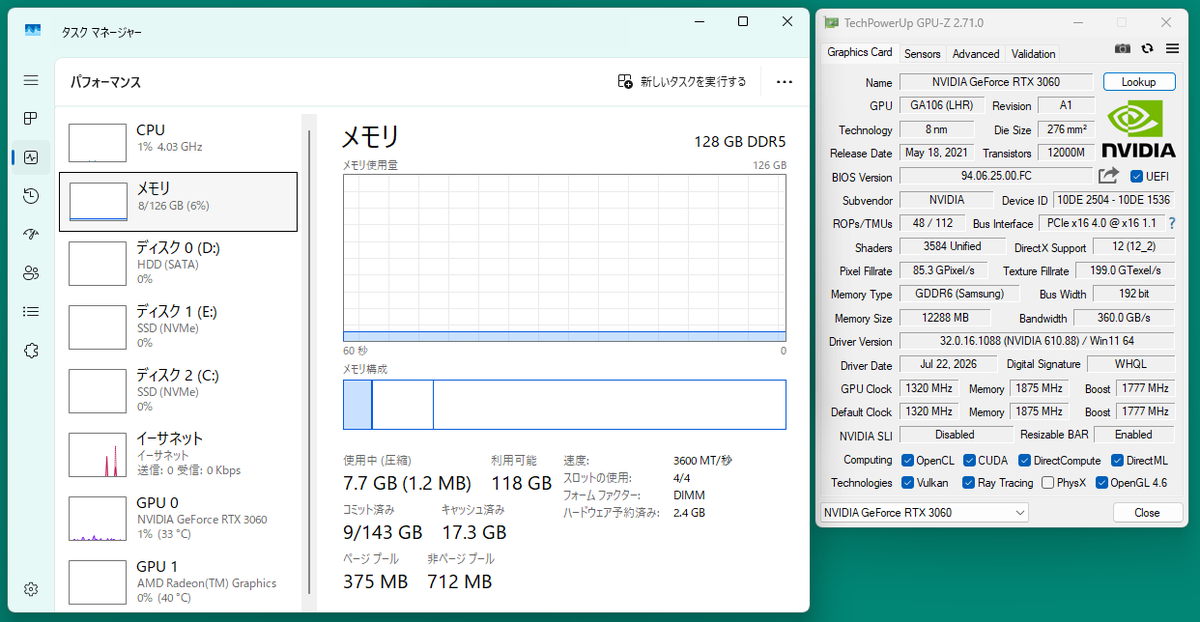
Task: Open Task Manager settings gear icon
Action: (x=31, y=589)
